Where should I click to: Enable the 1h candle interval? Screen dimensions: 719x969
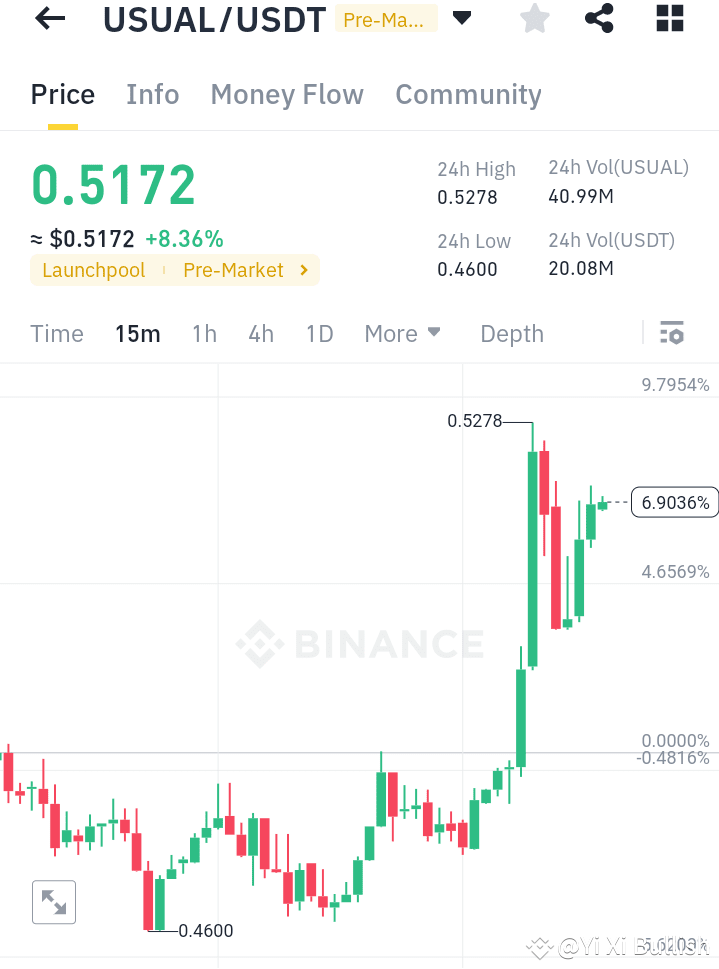coord(204,333)
